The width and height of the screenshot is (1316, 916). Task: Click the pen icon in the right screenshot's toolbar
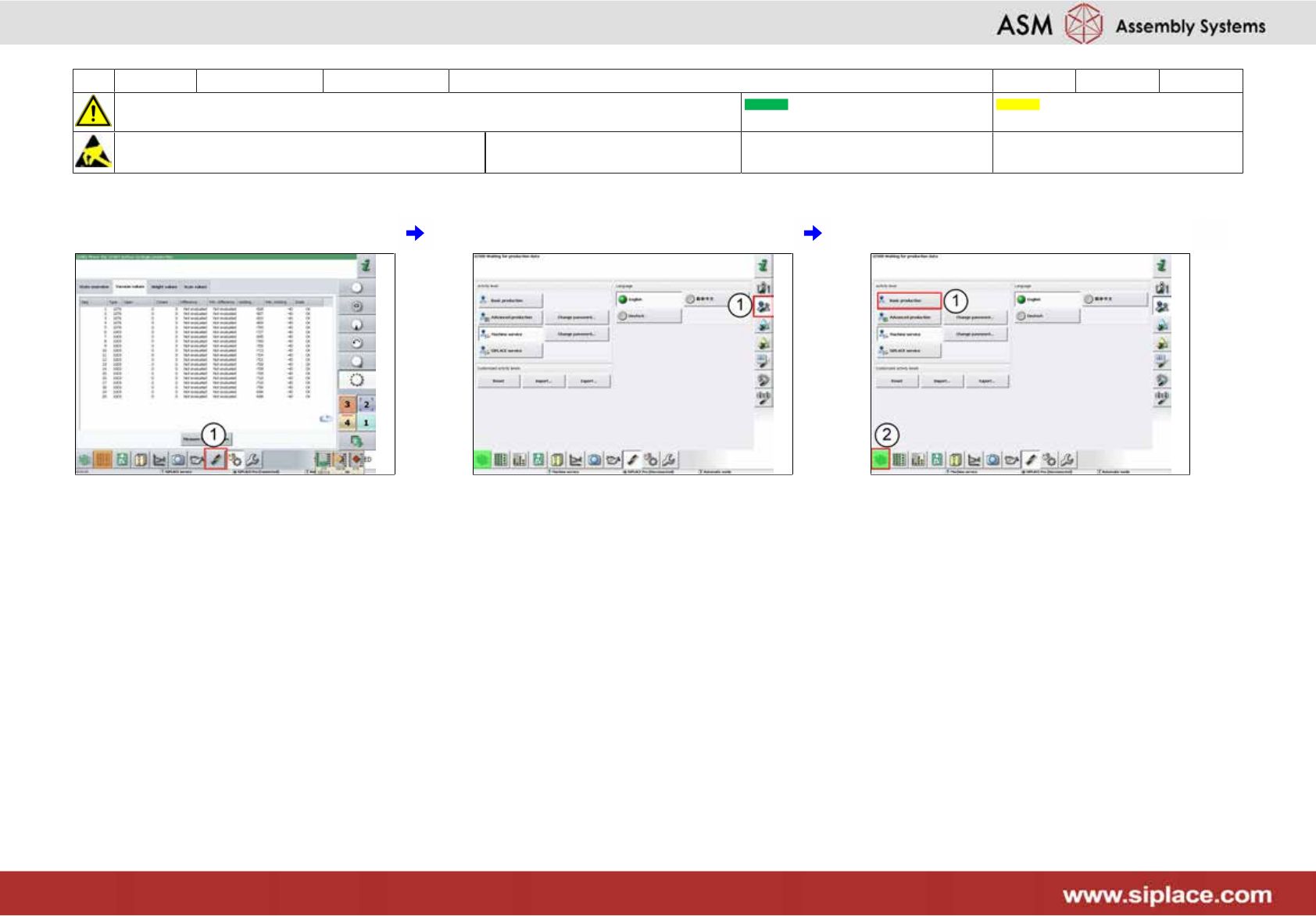[1031, 460]
